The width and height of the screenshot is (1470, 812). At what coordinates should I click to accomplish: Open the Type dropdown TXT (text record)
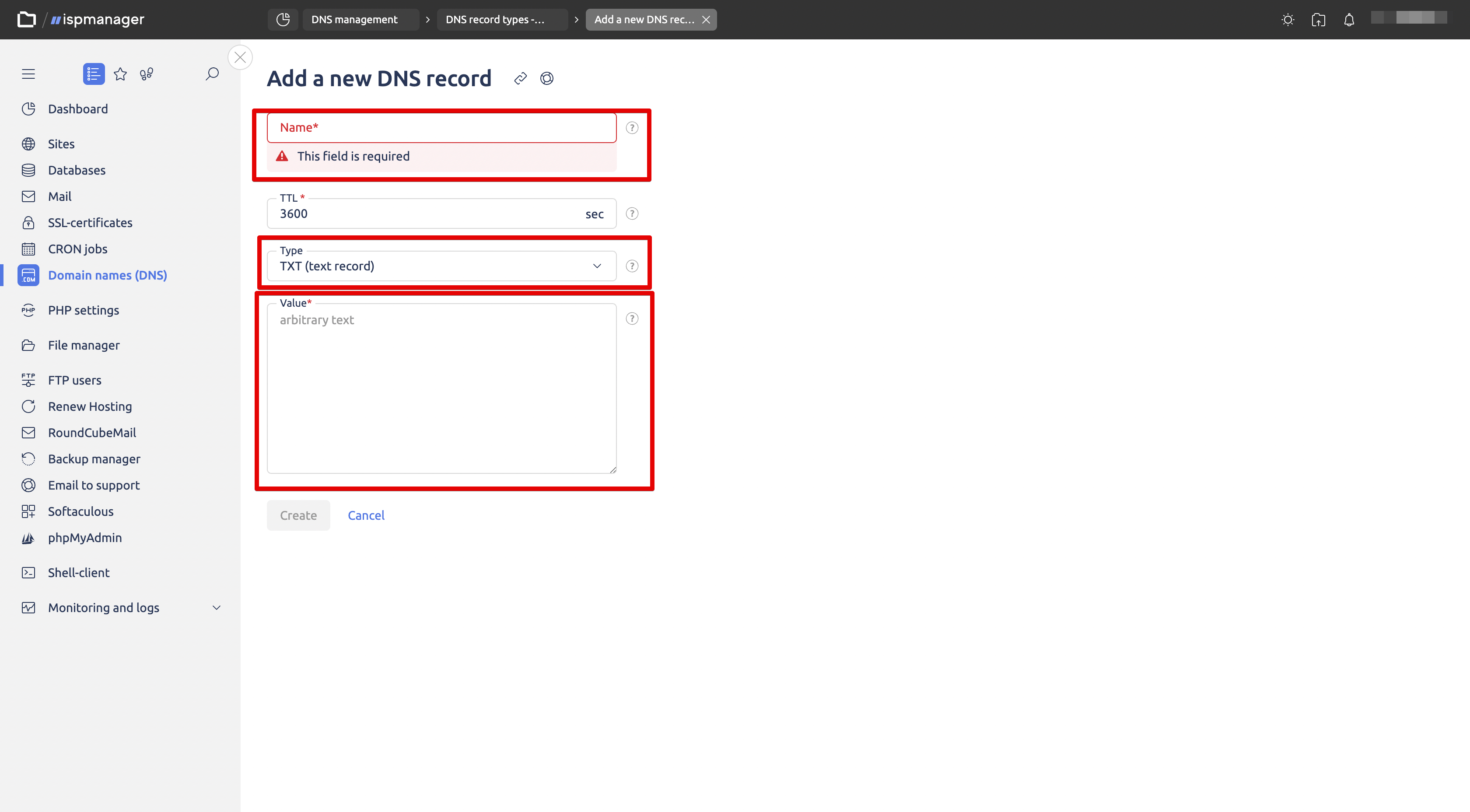pyautogui.click(x=441, y=266)
